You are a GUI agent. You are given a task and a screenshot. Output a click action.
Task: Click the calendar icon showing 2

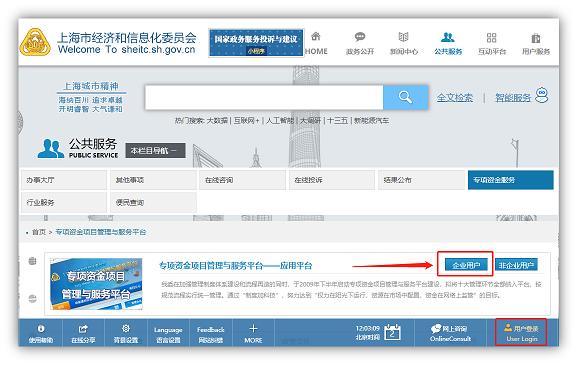pos(392,333)
